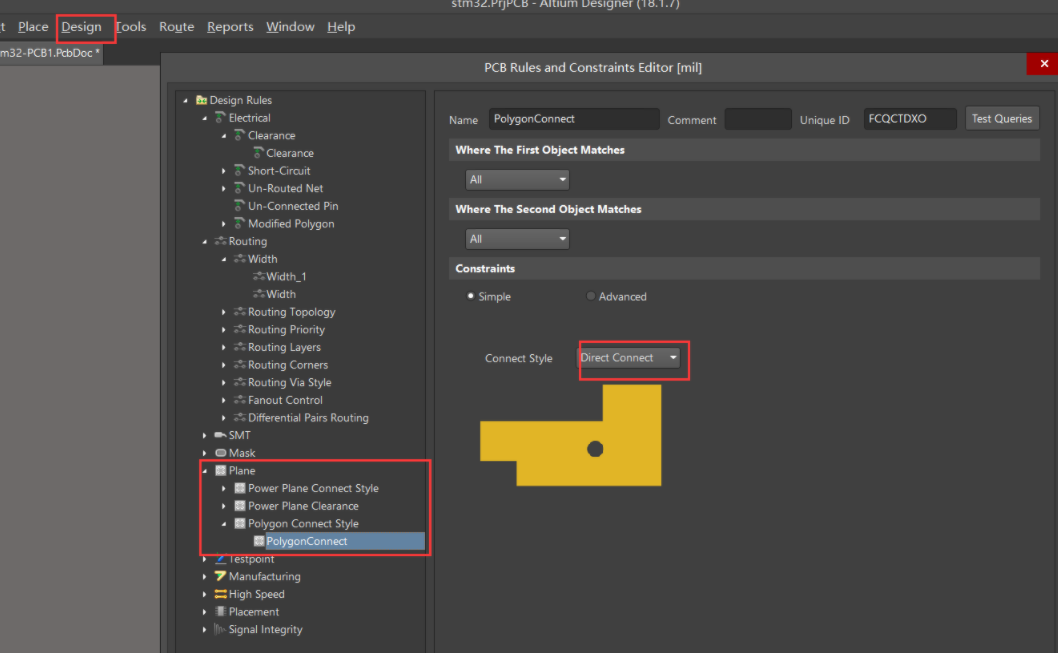1058x653 pixels.
Task: Click the Test Queries button
Action: coord(1002,119)
